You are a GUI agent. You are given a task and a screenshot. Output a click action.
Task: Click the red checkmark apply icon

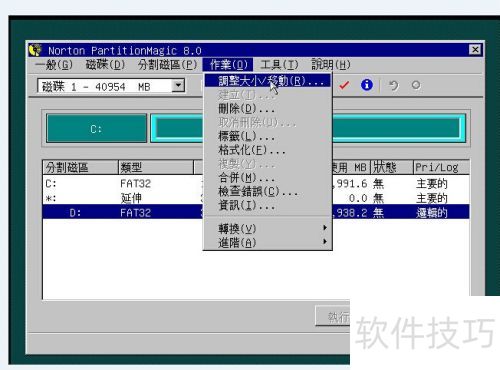tap(344, 85)
